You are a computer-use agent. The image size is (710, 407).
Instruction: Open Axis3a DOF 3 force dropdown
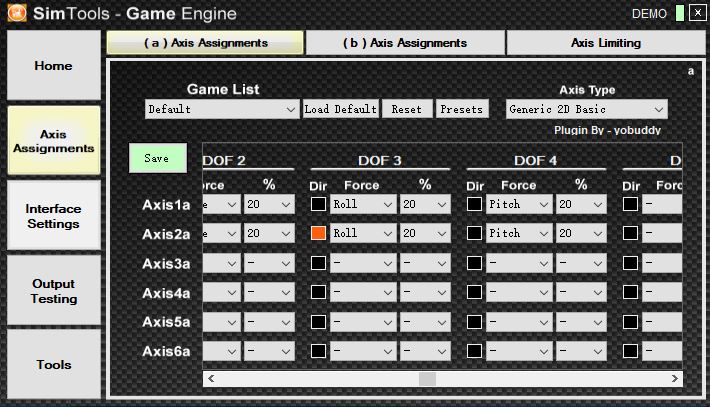[363, 263]
